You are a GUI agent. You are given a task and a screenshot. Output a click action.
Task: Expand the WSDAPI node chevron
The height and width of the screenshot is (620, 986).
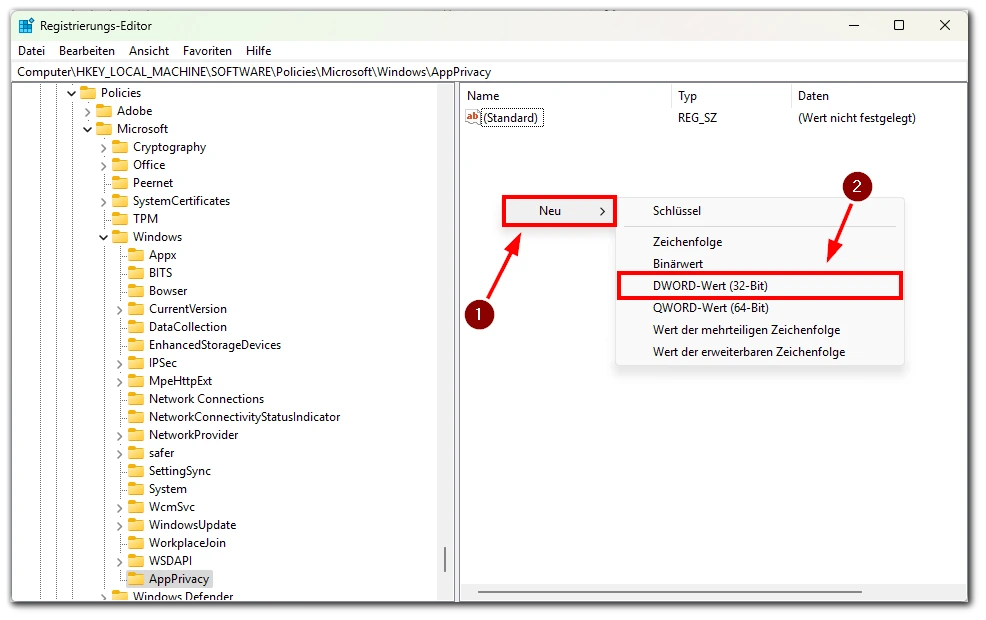[119, 562]
